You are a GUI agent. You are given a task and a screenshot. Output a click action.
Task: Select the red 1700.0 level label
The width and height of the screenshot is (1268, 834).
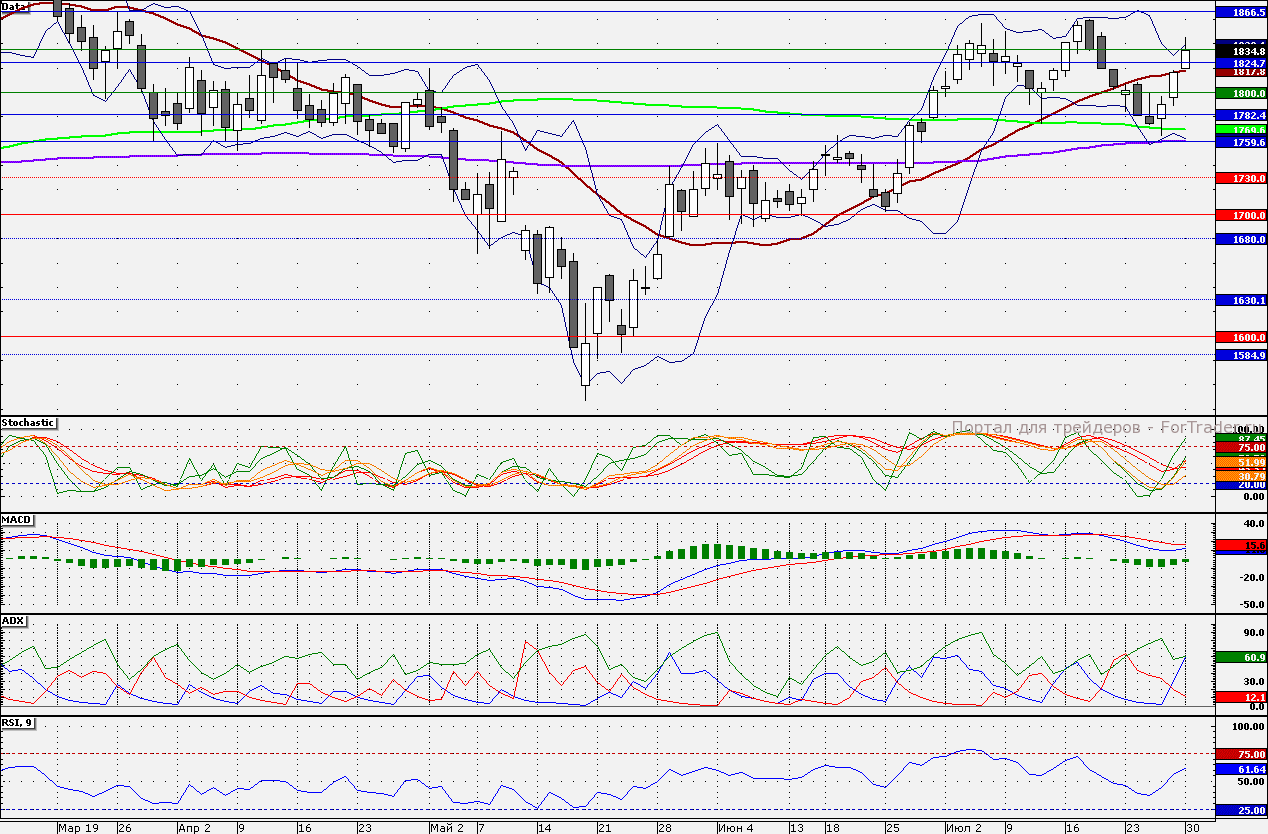tap(1241, 214)
